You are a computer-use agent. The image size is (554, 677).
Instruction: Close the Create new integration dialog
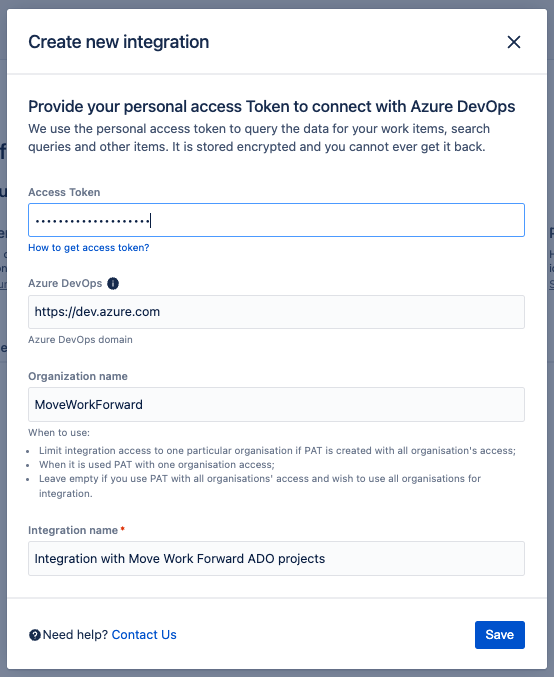(x=513, y=42)
